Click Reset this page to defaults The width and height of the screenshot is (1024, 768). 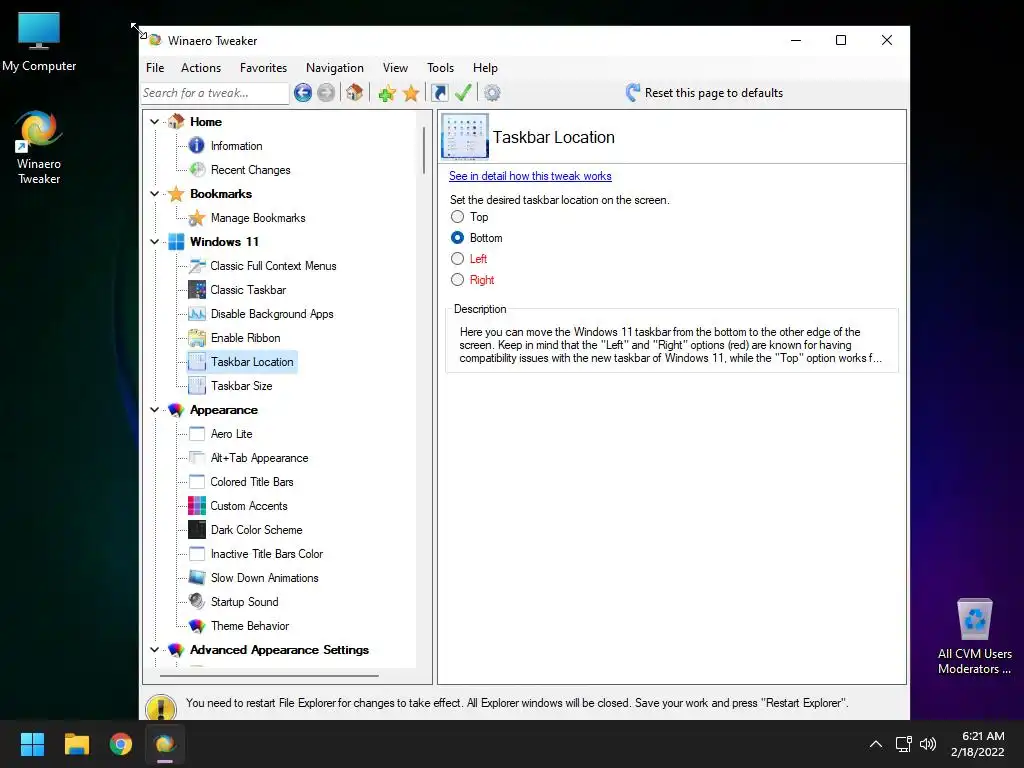click(x=704, y=93)
